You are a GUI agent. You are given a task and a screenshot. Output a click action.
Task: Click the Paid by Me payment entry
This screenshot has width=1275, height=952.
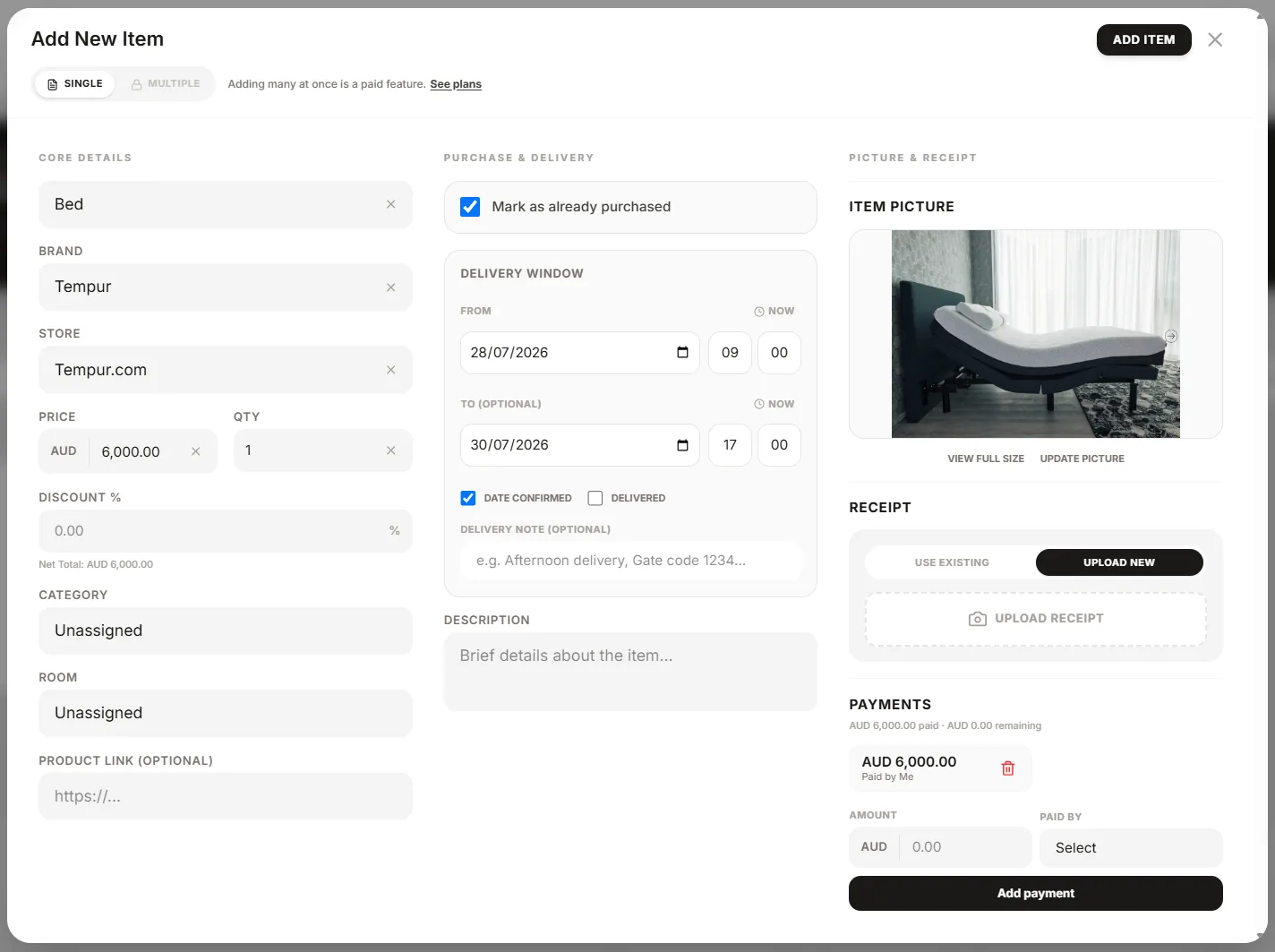(940, 768)
